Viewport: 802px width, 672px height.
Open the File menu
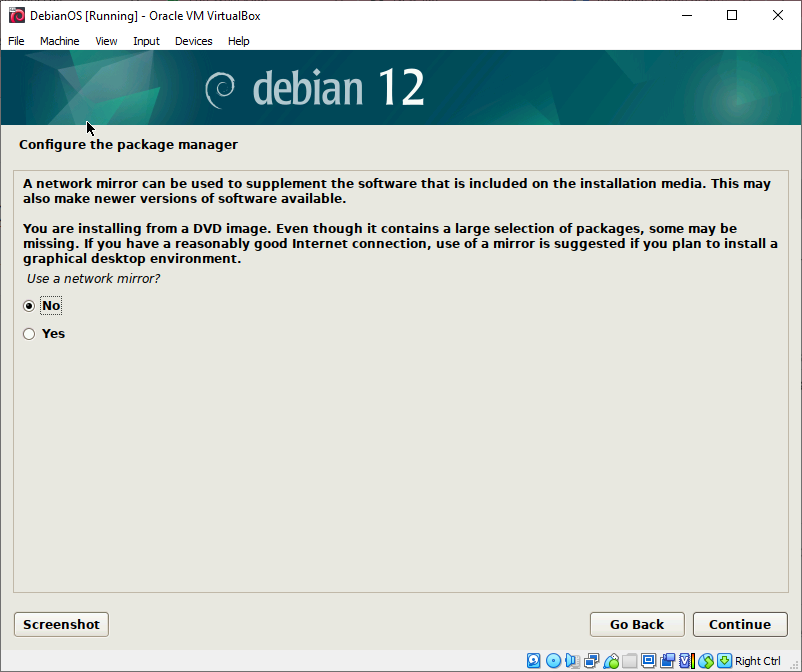[x=16, y=41]
